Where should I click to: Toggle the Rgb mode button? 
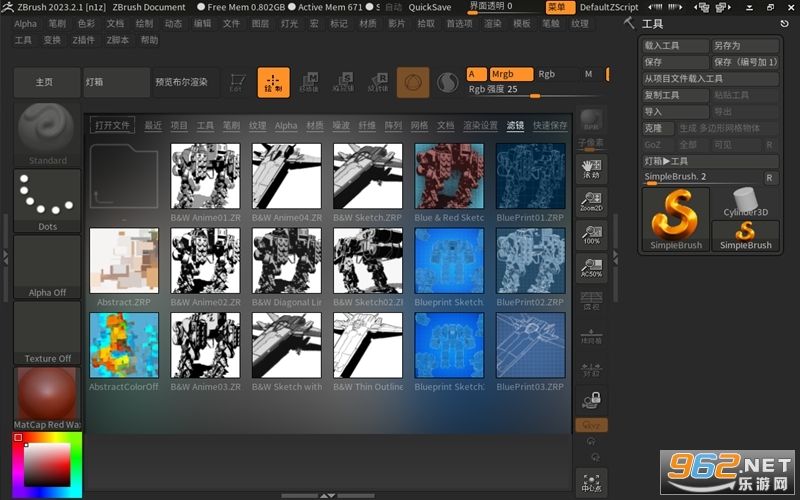coord(558,74)
